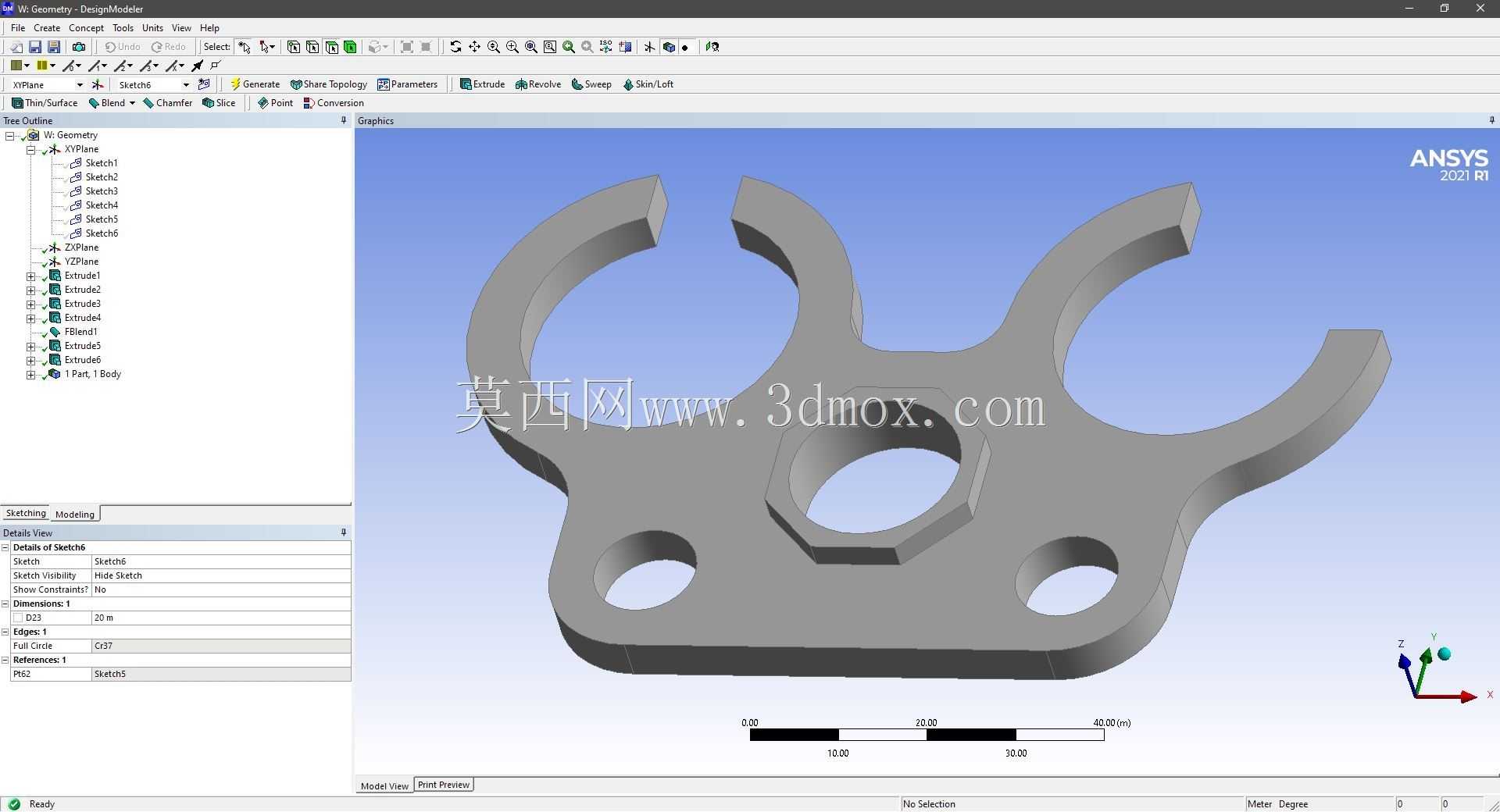Open the Blend dropdown arrow

pyautogui.click(x=132, y=103)
